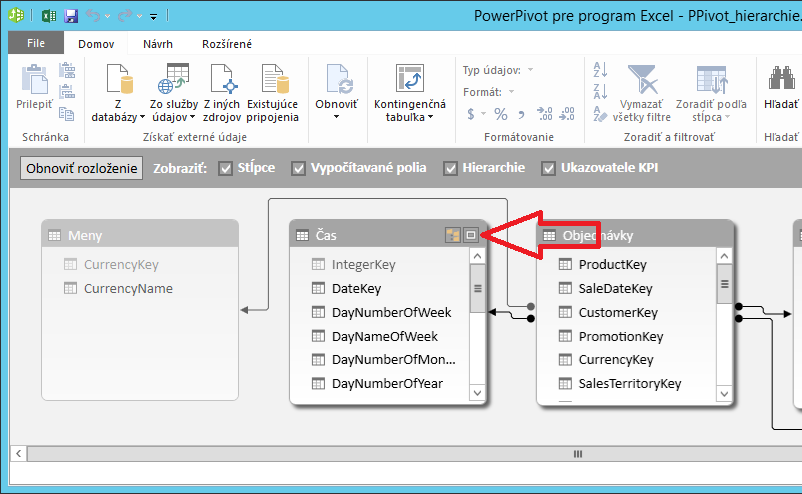Expand the Zoradiť podľa stĺpca dropdown arrow
The width and height of the screenshot is (802, 494).
(x=727, y=117)
